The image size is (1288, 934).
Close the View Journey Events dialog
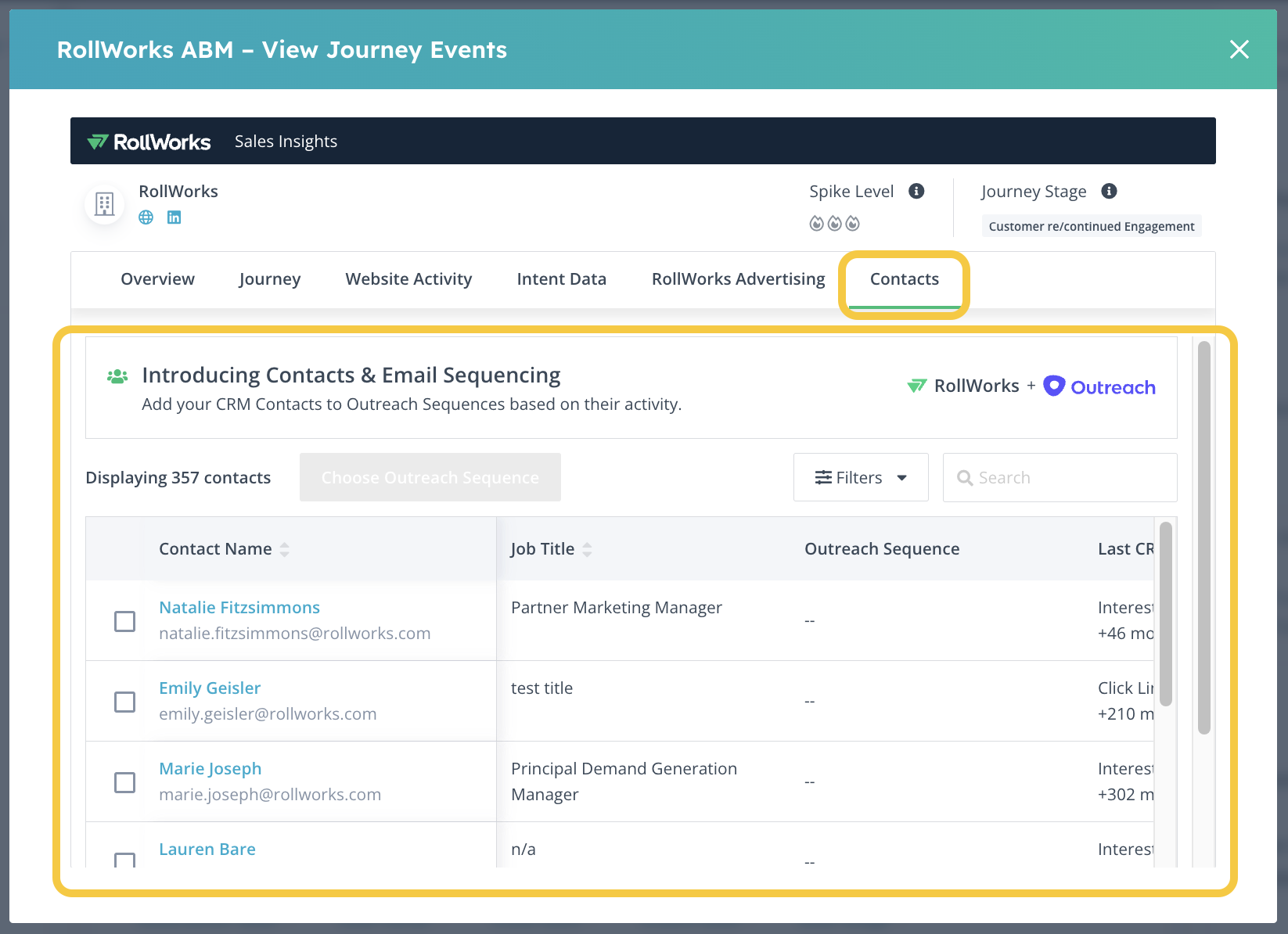point(1239,49)
